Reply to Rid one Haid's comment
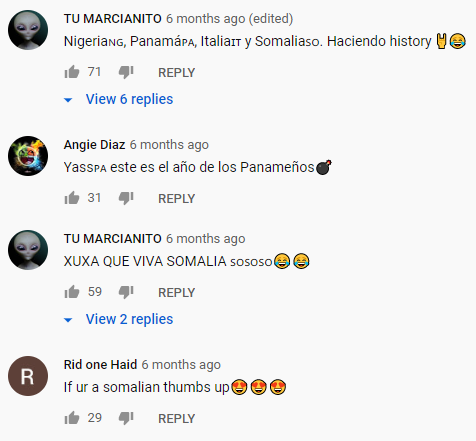 (x=176, y=418)
